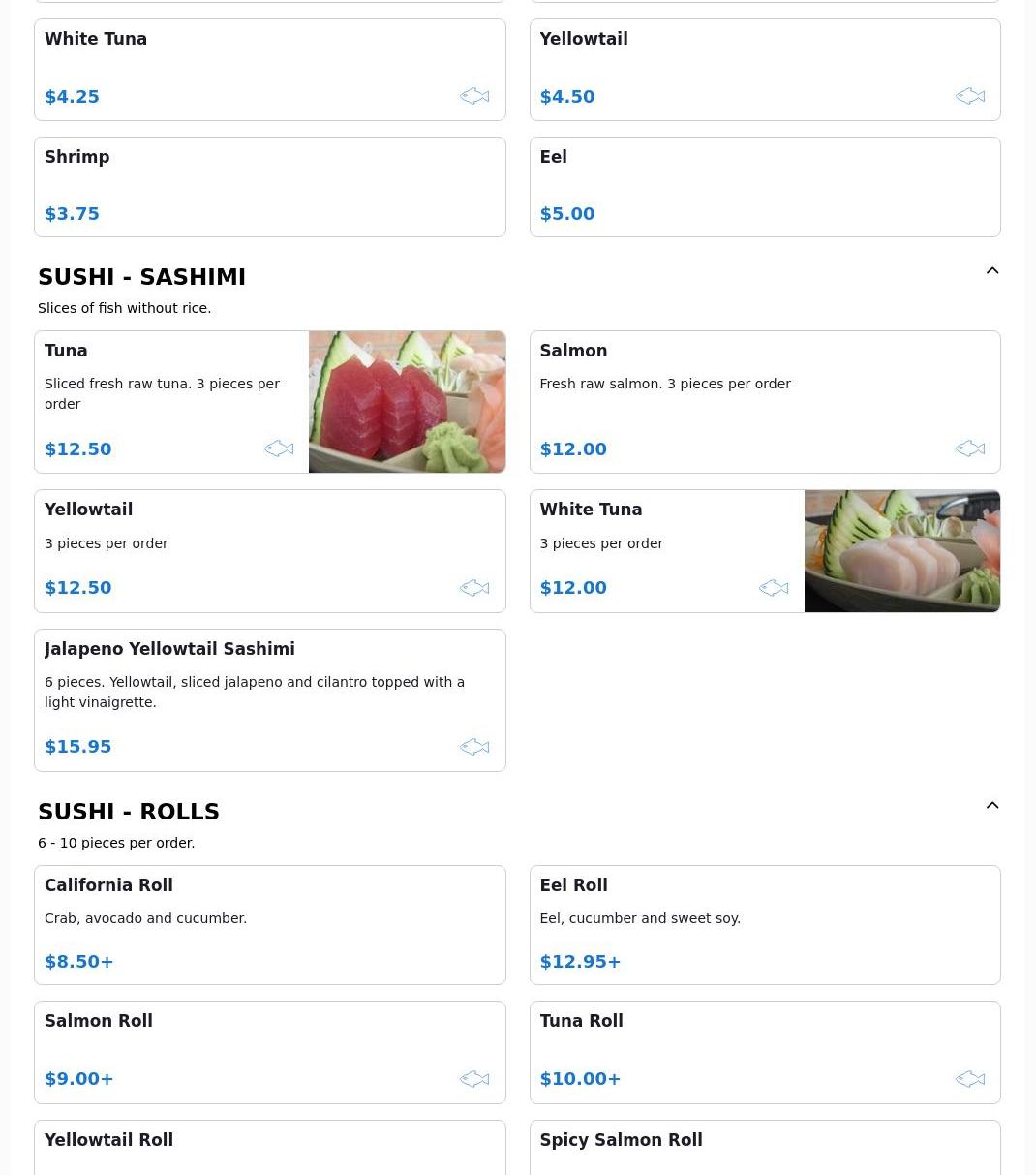Click the fish icon on White Tuna sashimi

[774, 588]
